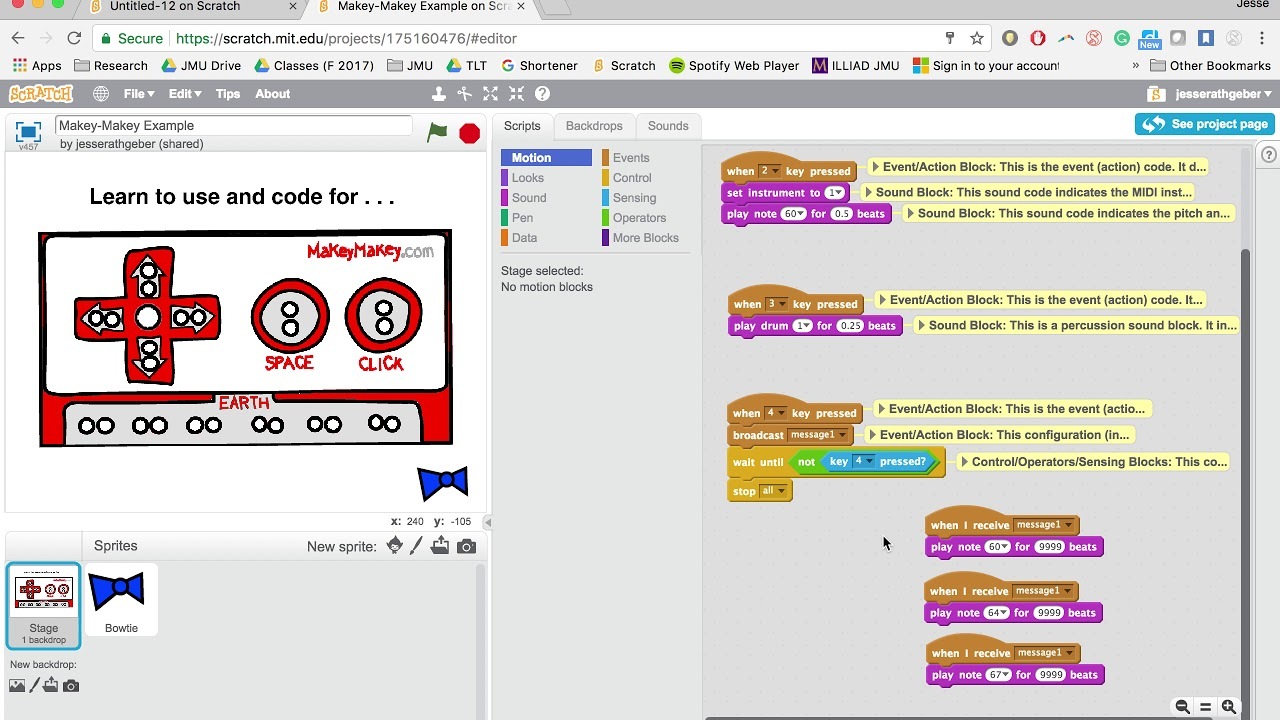
Task: Create new sprite from camera icon
Action: pyautogui.click(x=466, y=546)
